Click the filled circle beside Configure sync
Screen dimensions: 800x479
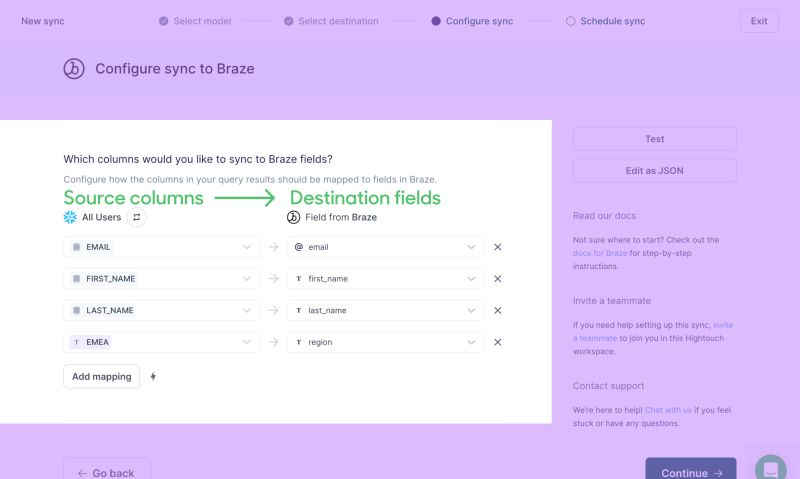436,21
